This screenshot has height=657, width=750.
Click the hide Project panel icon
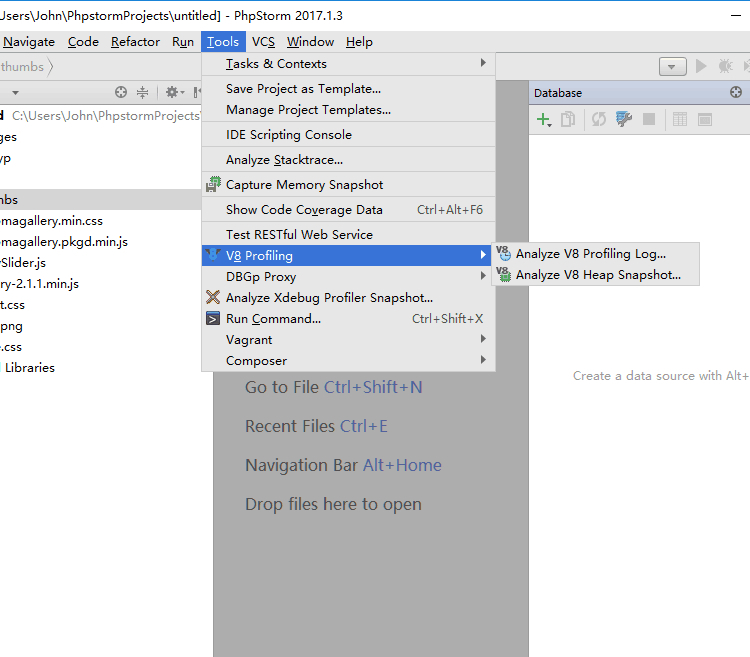(197, 92)
